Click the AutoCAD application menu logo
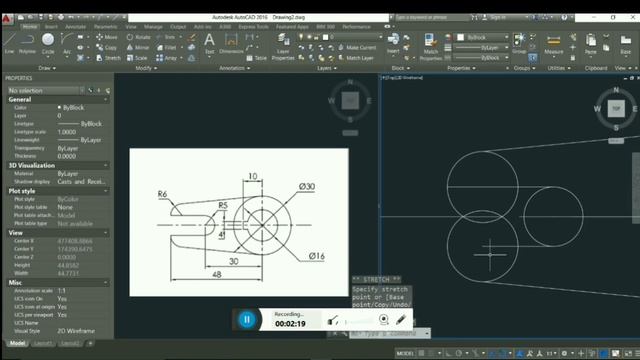 [7, 18]
